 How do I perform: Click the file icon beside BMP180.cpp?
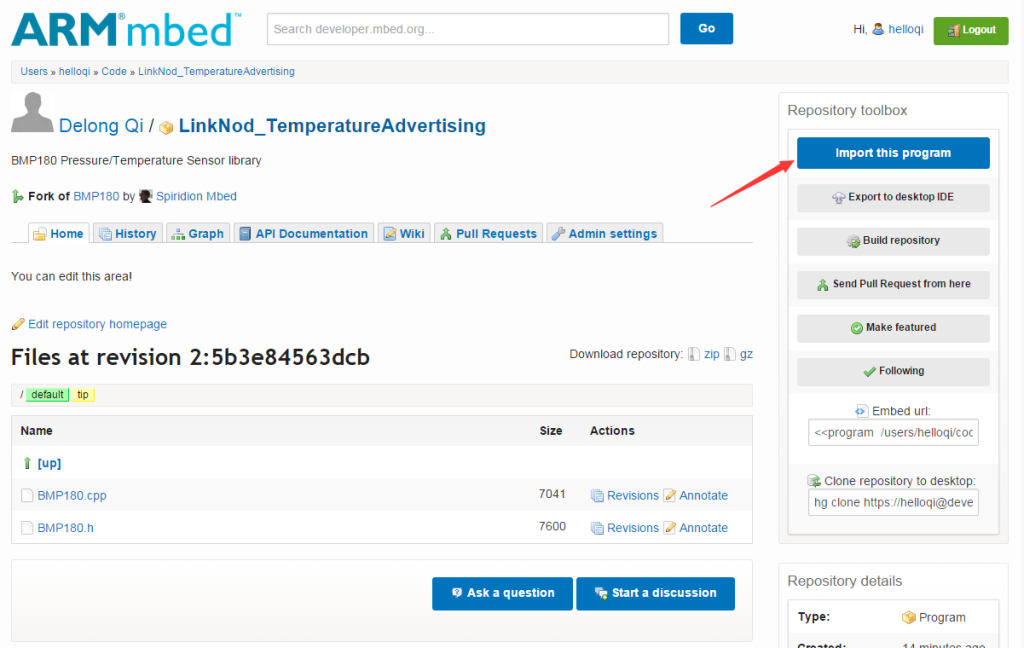tap(27, 495)
